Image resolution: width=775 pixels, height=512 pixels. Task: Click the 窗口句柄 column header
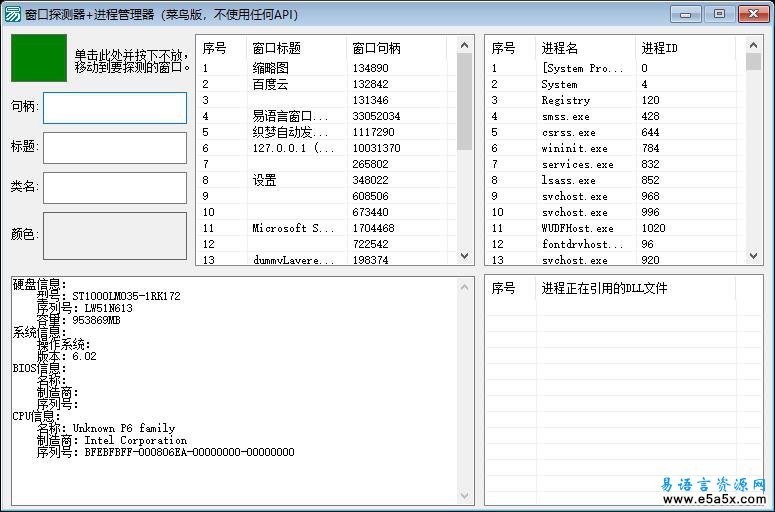pos(396,48)
